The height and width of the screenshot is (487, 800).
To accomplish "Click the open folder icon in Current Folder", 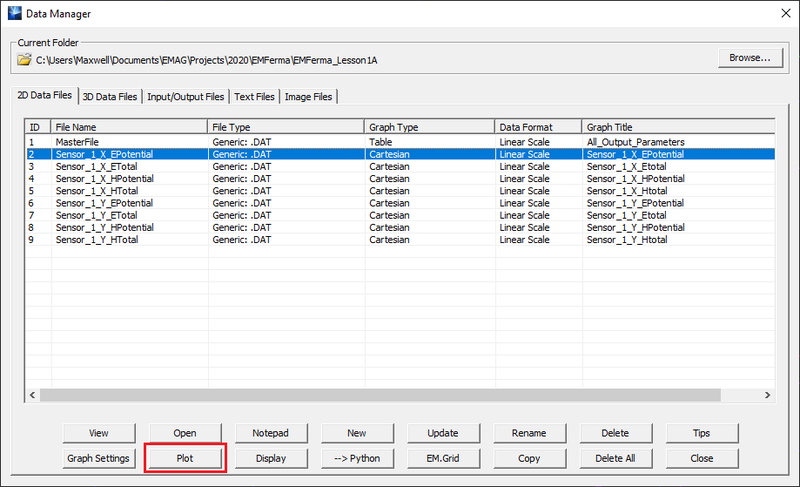I will [25, 59].
